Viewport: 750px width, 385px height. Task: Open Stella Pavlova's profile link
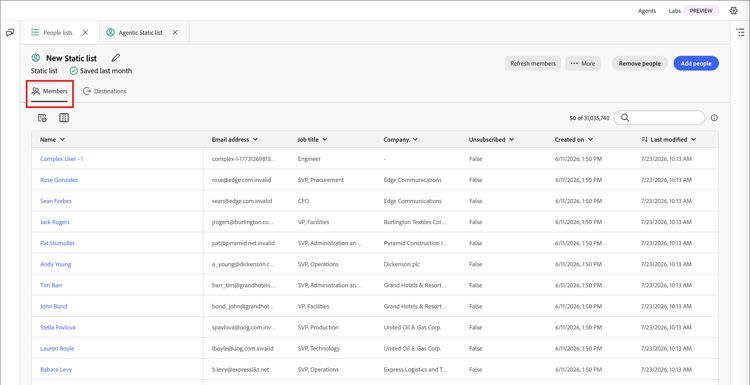point(57,327)
